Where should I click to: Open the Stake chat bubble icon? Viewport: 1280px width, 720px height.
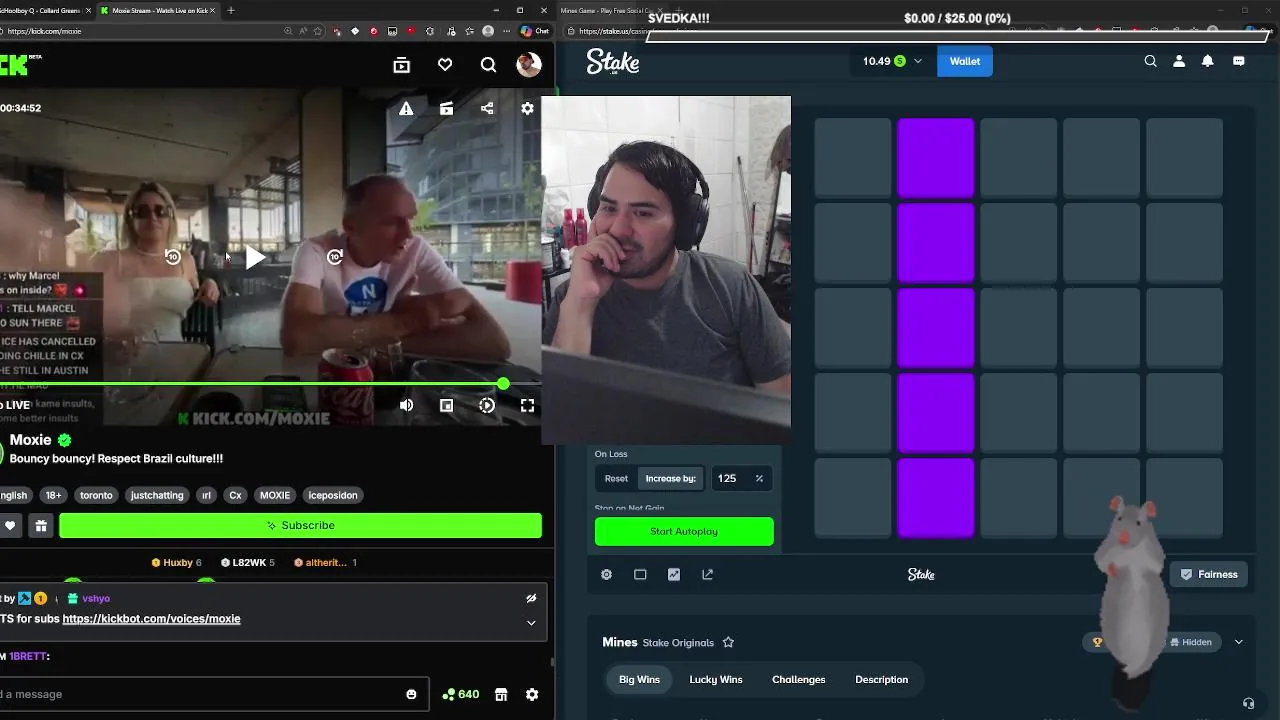1239,61
